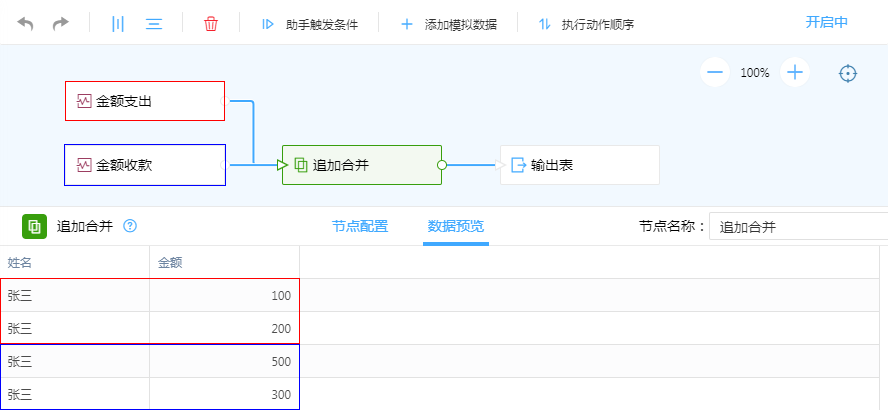Viewport: 888px width, 410px height.
Task: Open the help icon beside 追加合并
Action: (130, 226)
